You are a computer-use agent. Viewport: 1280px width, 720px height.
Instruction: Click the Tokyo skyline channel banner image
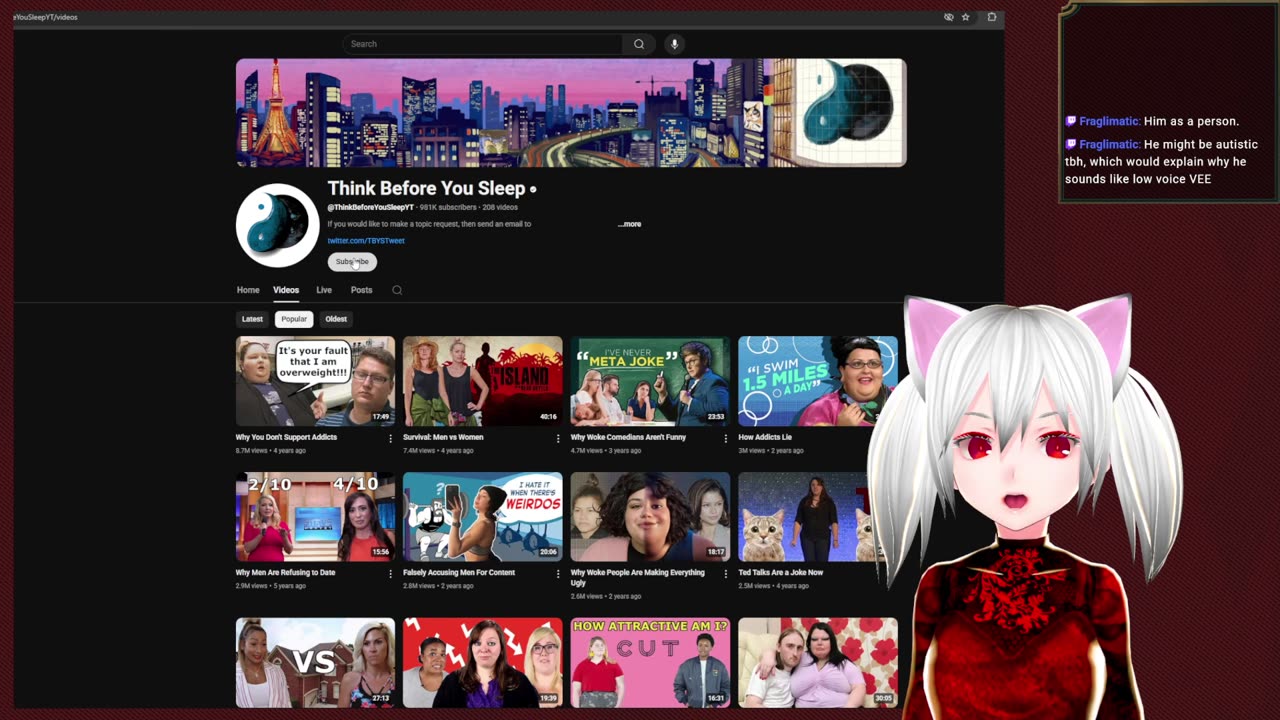click(x=571, y=113)
